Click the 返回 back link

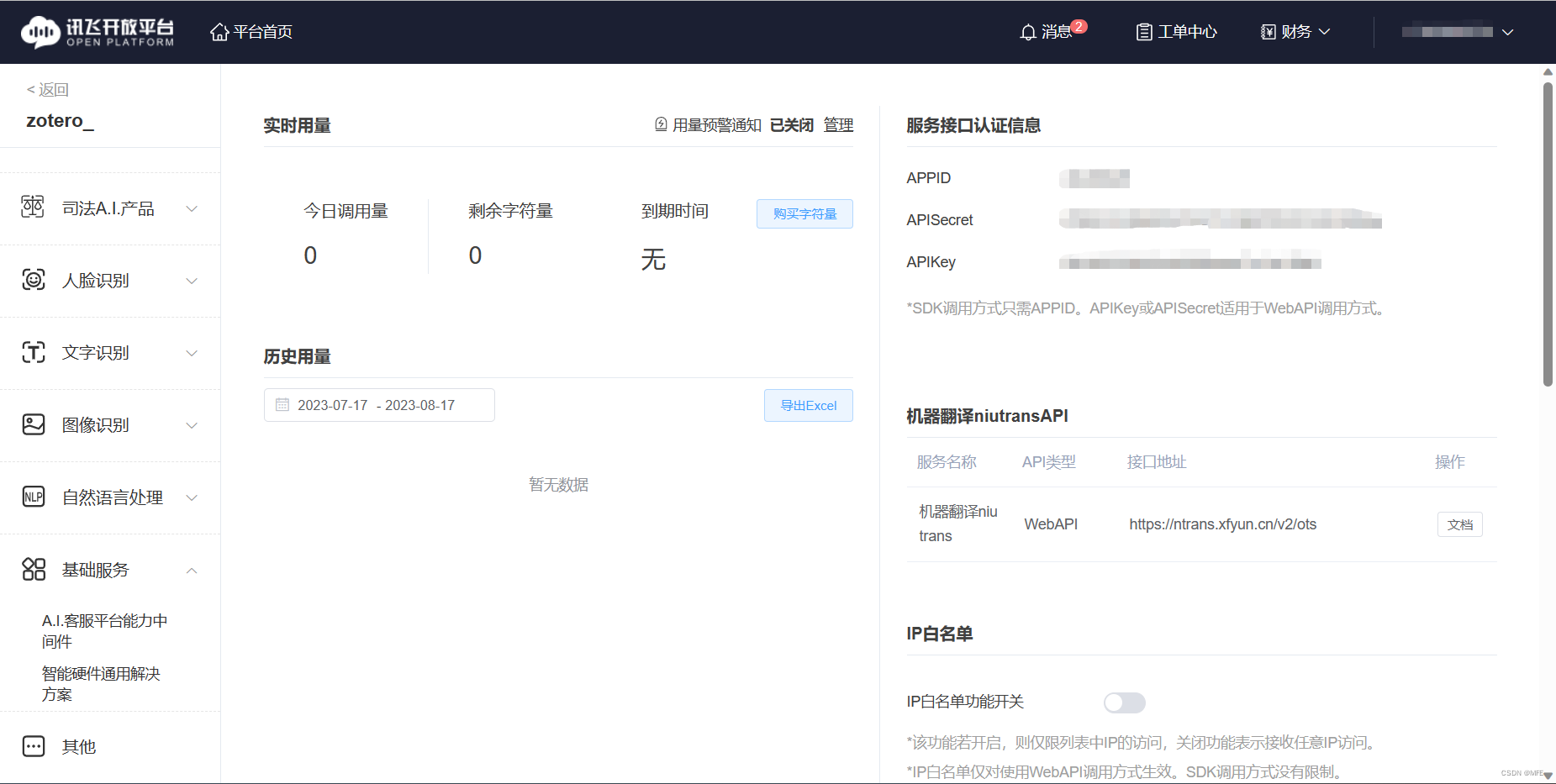coord(48,89)
